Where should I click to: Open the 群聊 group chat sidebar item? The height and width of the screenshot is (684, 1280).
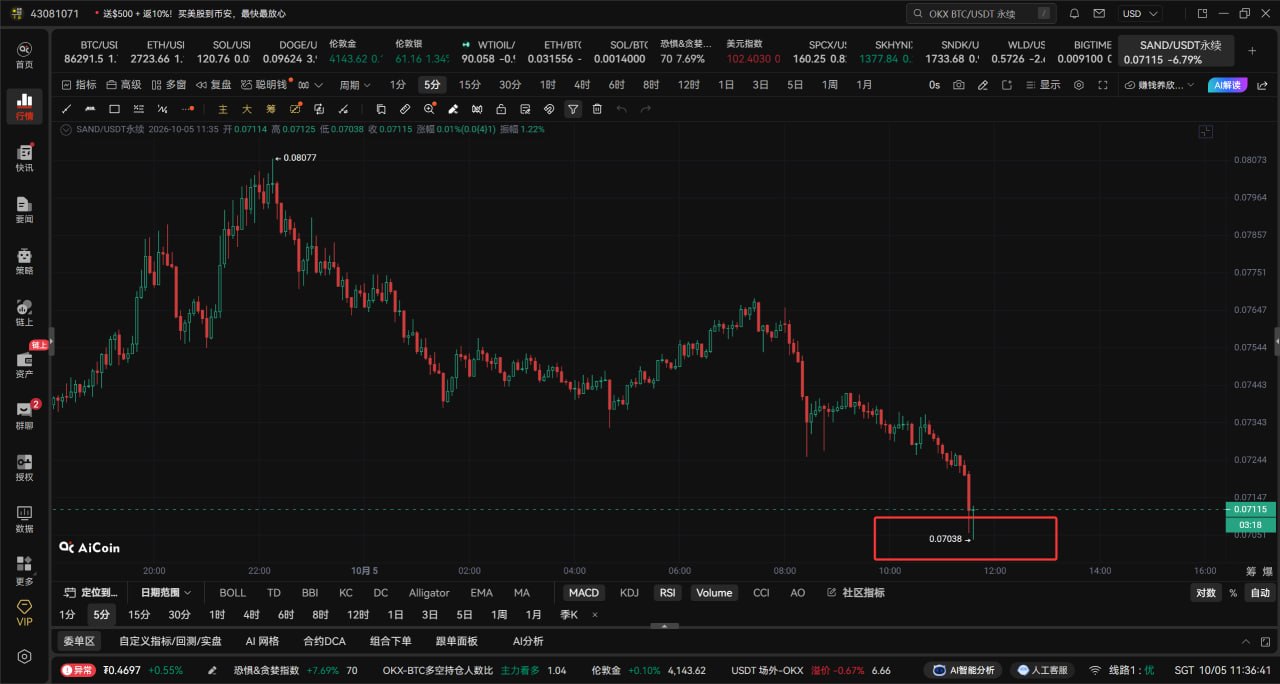[x=24, y=416]
